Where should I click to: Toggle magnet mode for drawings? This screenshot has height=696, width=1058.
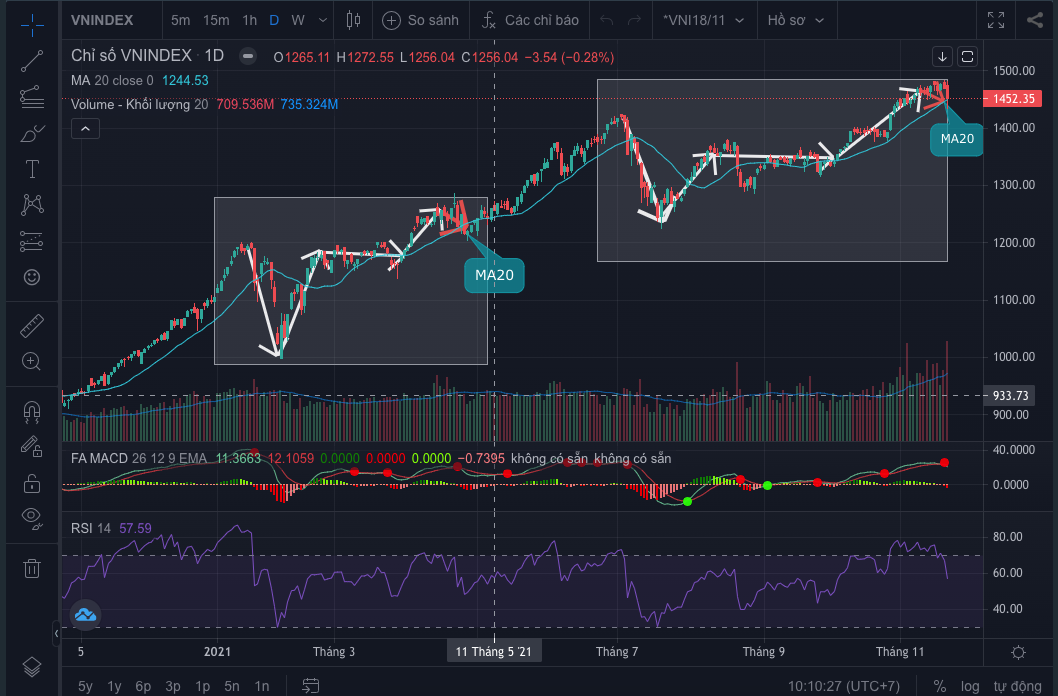point(32,410)
